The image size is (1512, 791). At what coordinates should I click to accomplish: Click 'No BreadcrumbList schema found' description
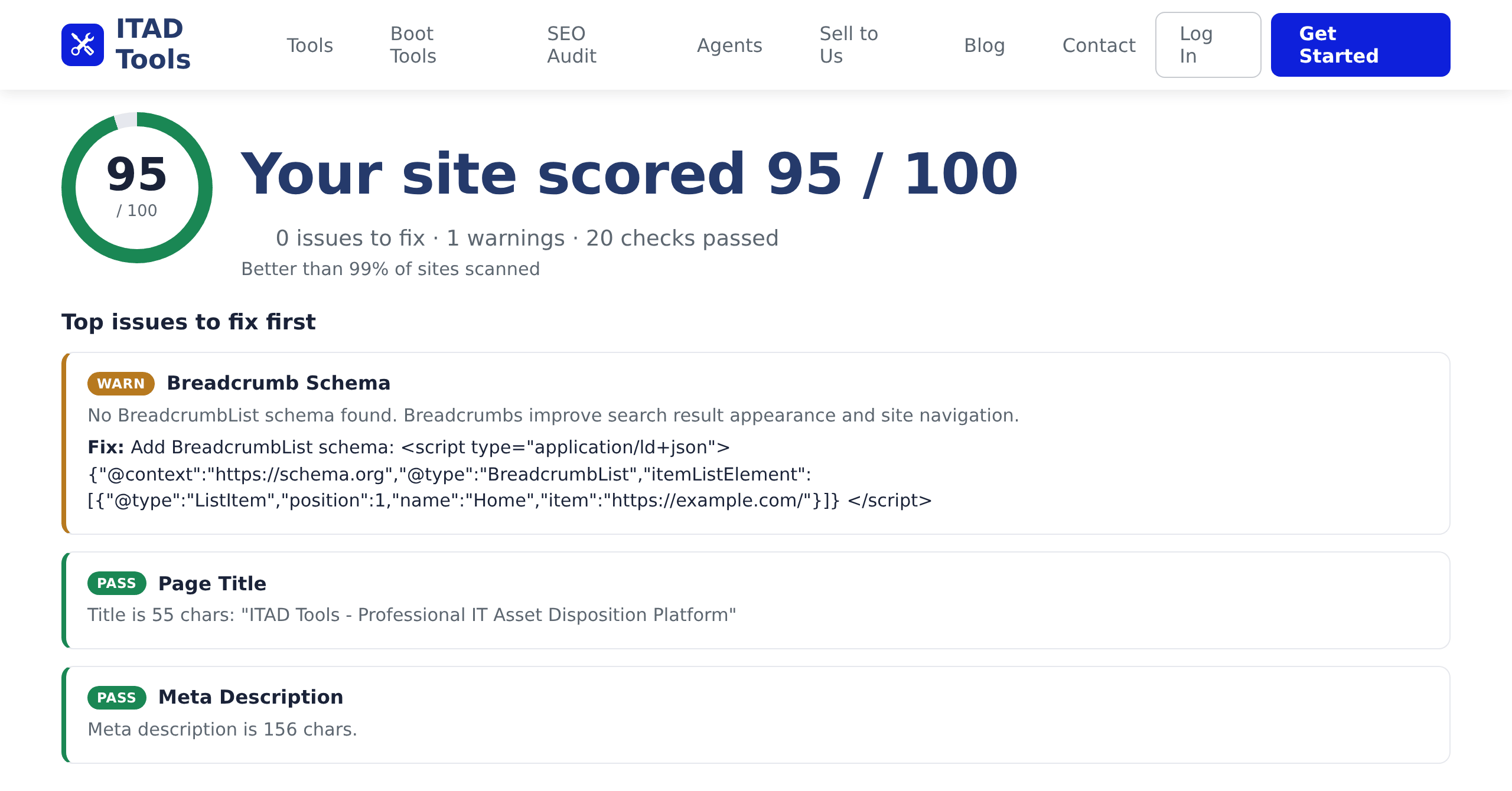pos(553,416)
